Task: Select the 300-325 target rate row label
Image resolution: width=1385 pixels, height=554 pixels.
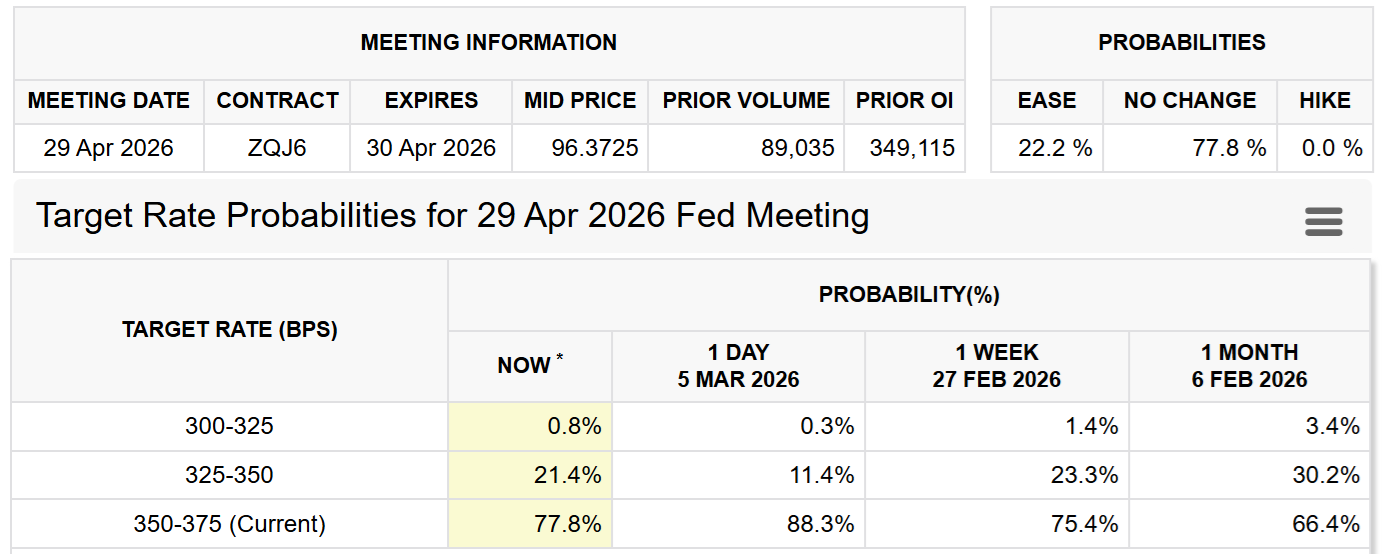Action: 229,427
